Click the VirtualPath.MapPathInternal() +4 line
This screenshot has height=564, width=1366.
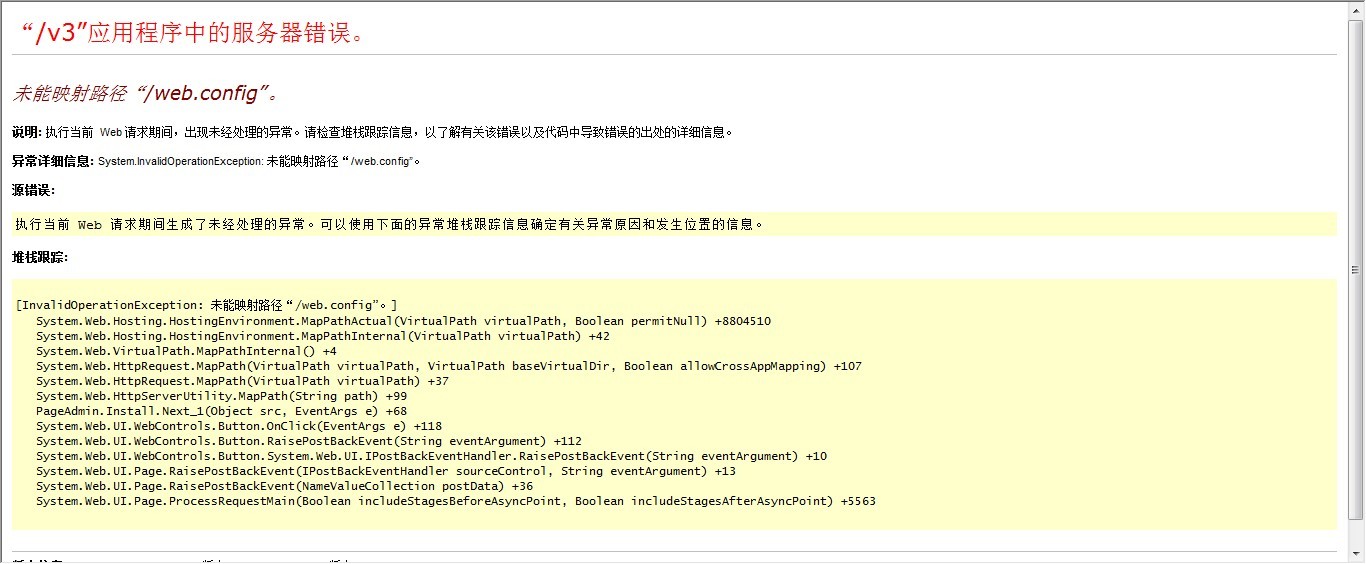click(186, 351)
